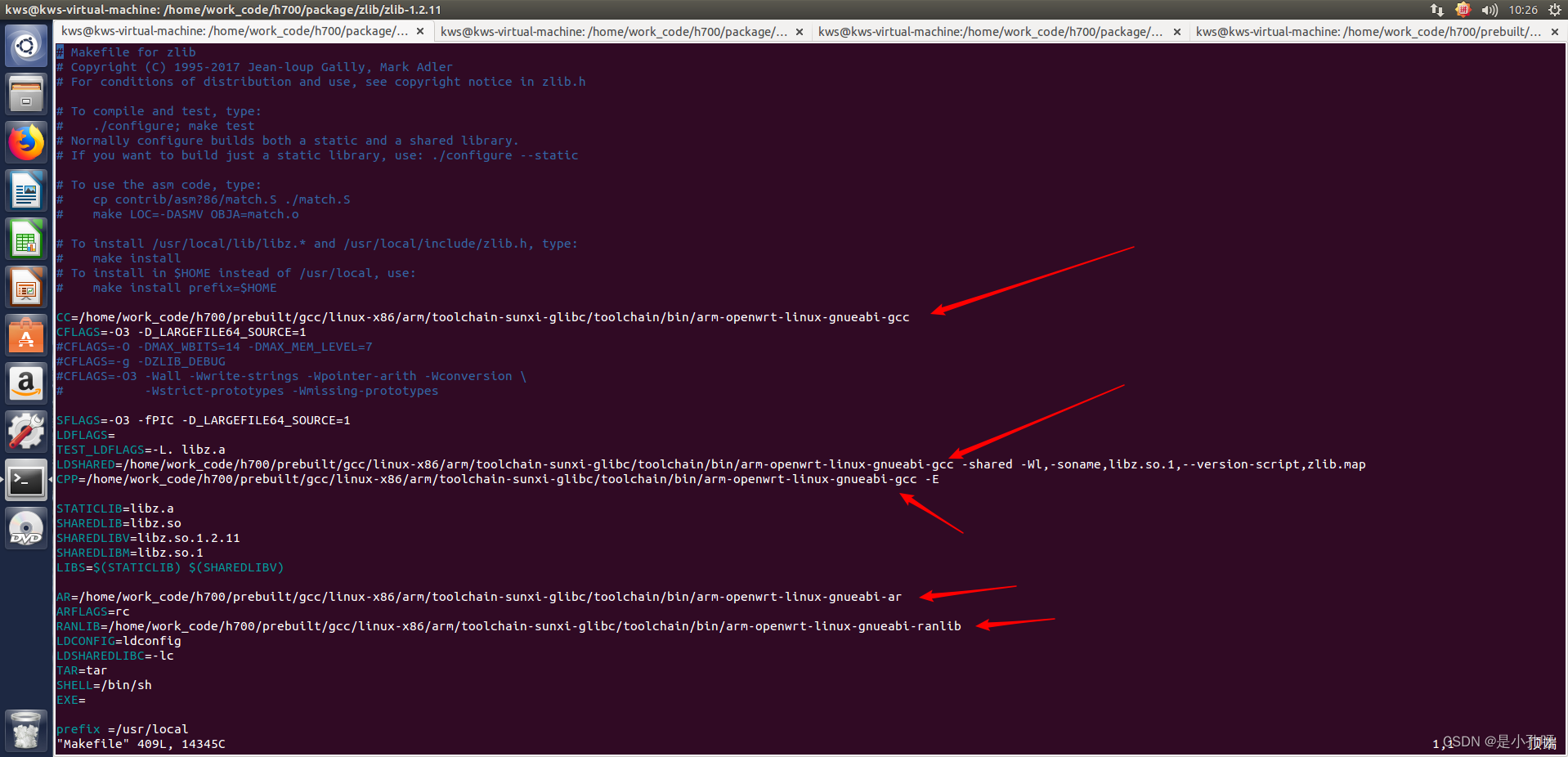Click the LDSHARED= line
Image resolution: width=1568 pixels, height=757 pixels.
(710, 464)
